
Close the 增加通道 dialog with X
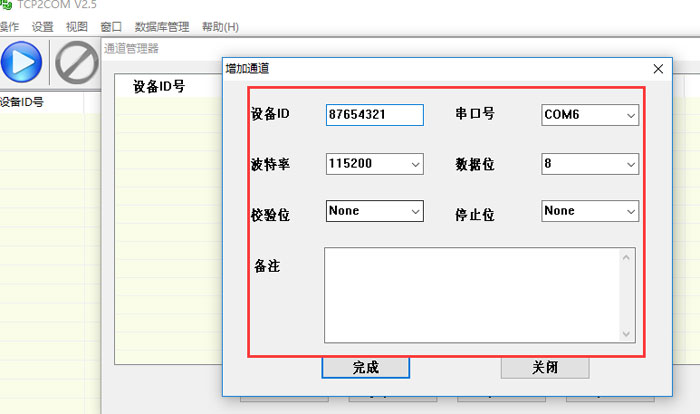(657, 69)
